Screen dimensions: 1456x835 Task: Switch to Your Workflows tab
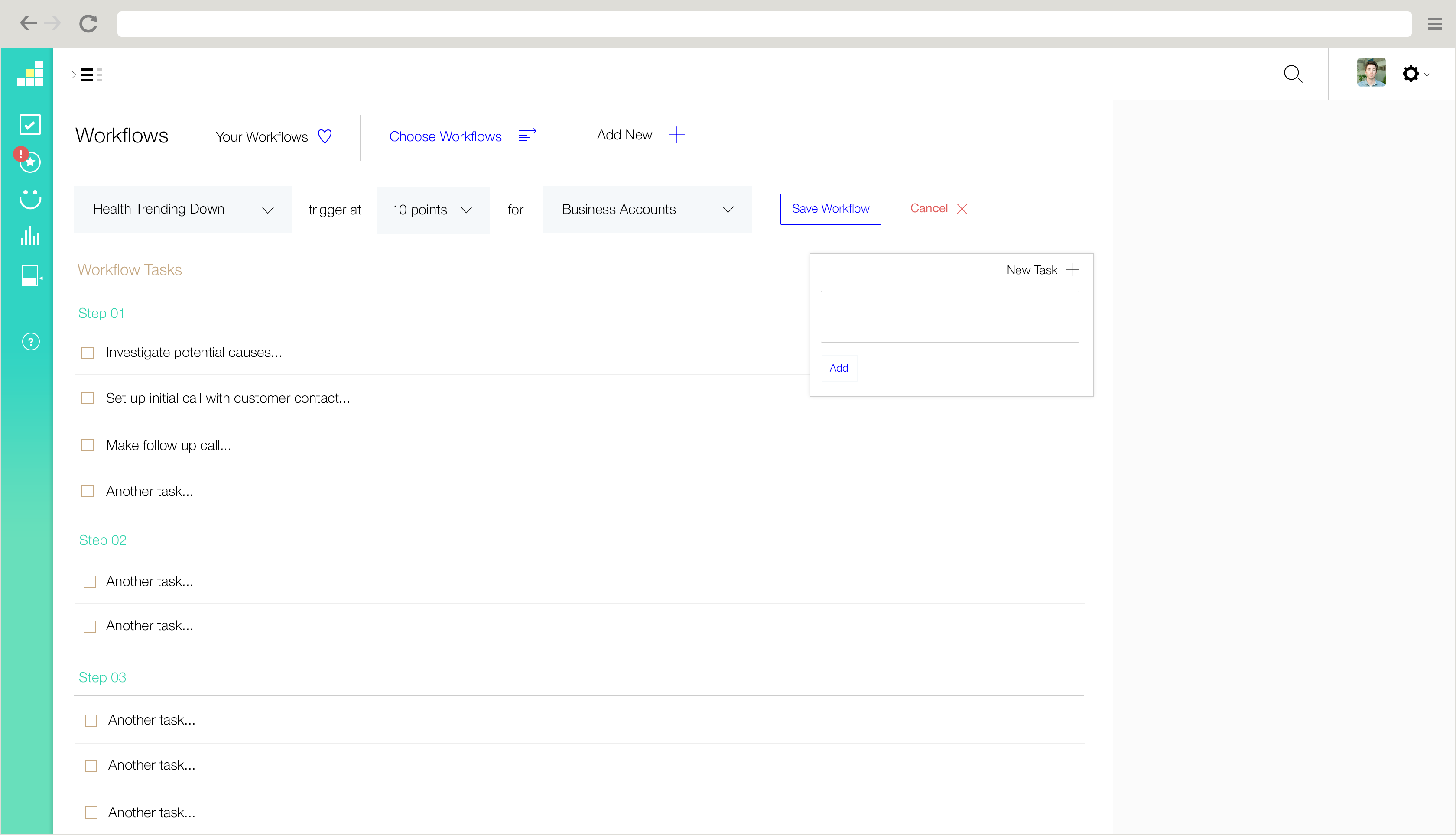point(274,136)
